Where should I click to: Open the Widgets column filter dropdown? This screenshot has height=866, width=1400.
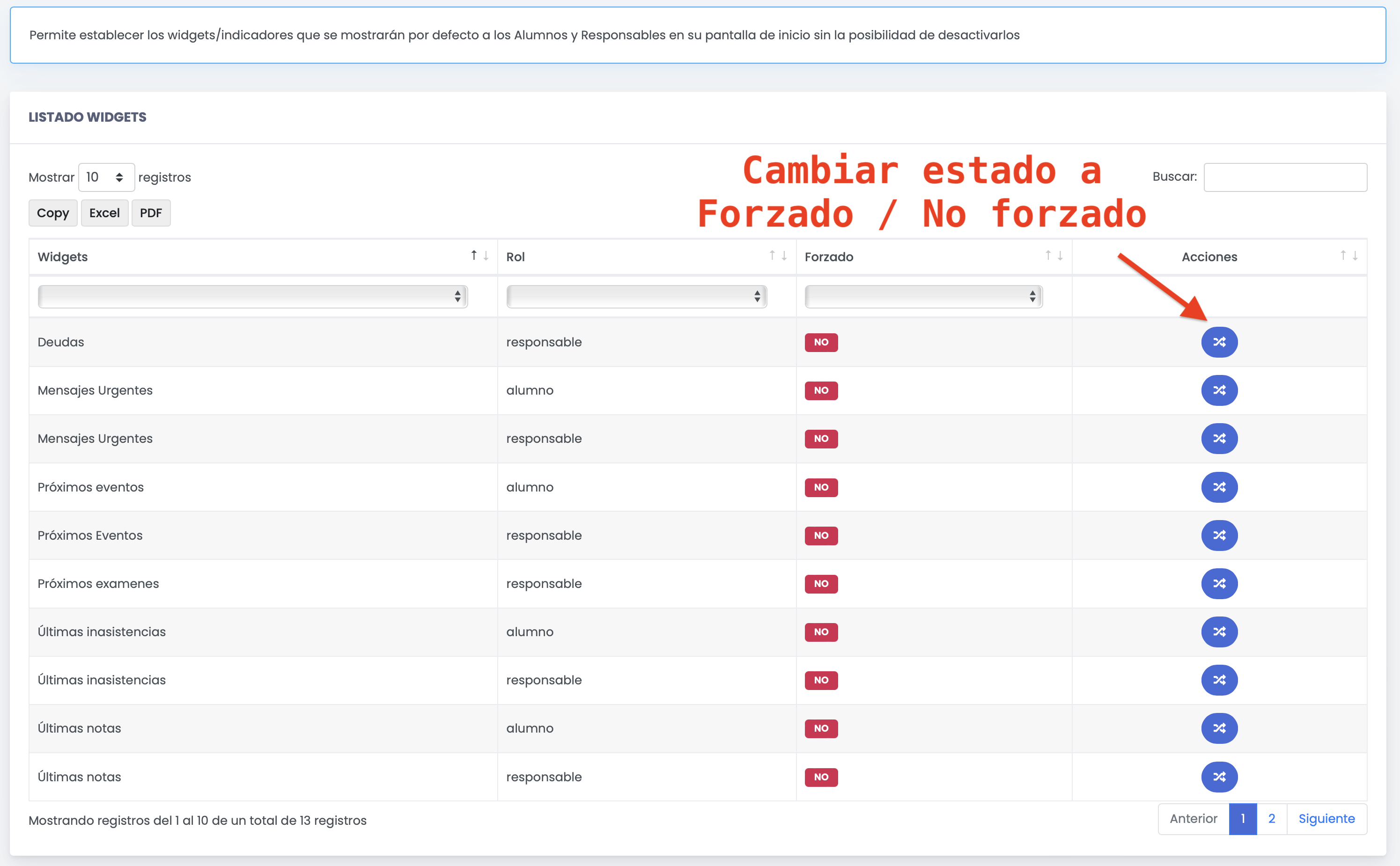click(x=253, y=296)
